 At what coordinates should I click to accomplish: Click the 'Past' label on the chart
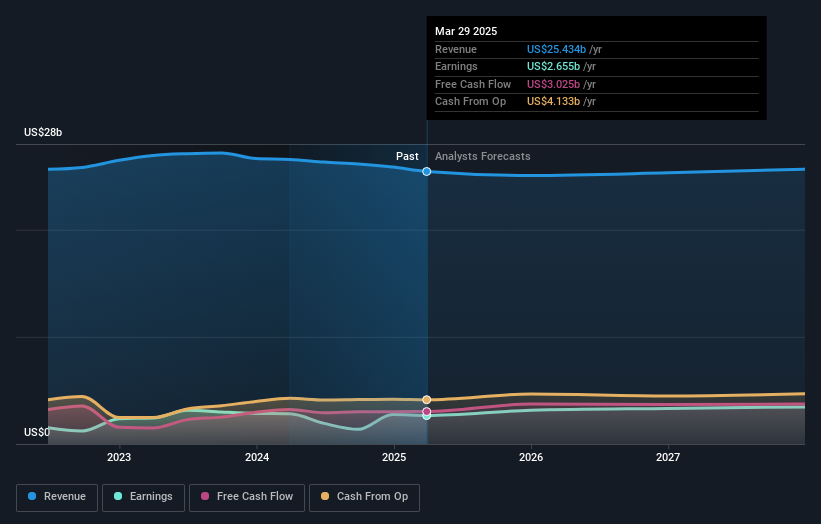coord(407,157)
